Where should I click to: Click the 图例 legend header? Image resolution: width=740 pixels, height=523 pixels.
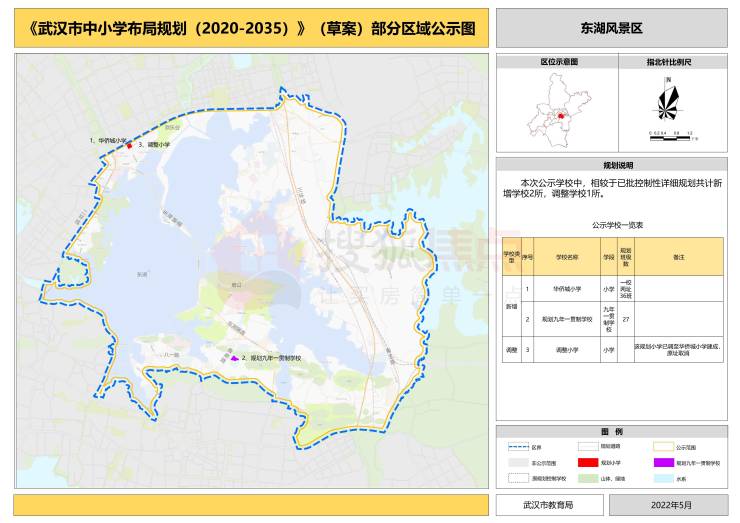coord(612,431)
